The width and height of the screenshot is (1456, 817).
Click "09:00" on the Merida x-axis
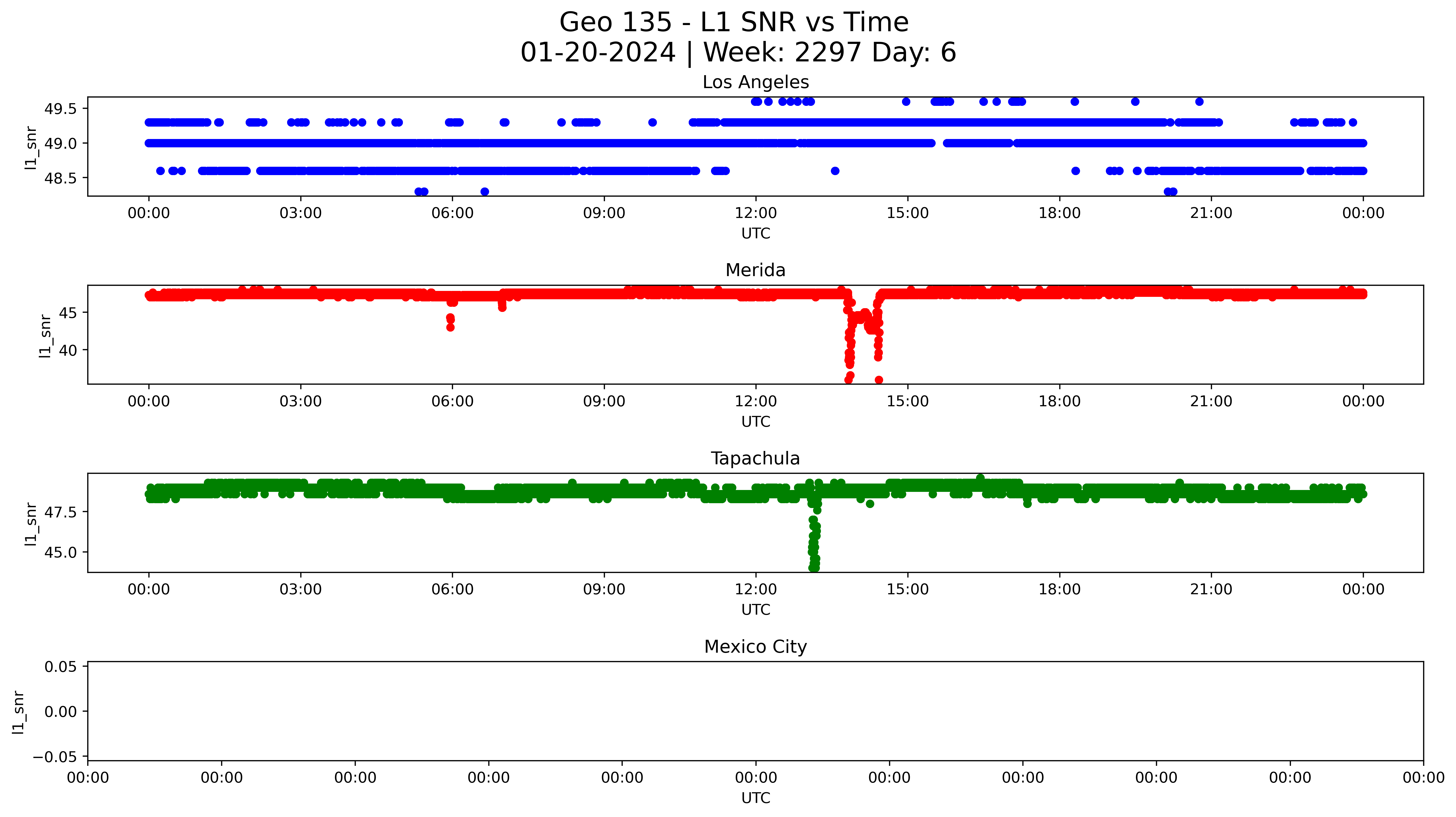pyautogui.click(x=604, y=401)
